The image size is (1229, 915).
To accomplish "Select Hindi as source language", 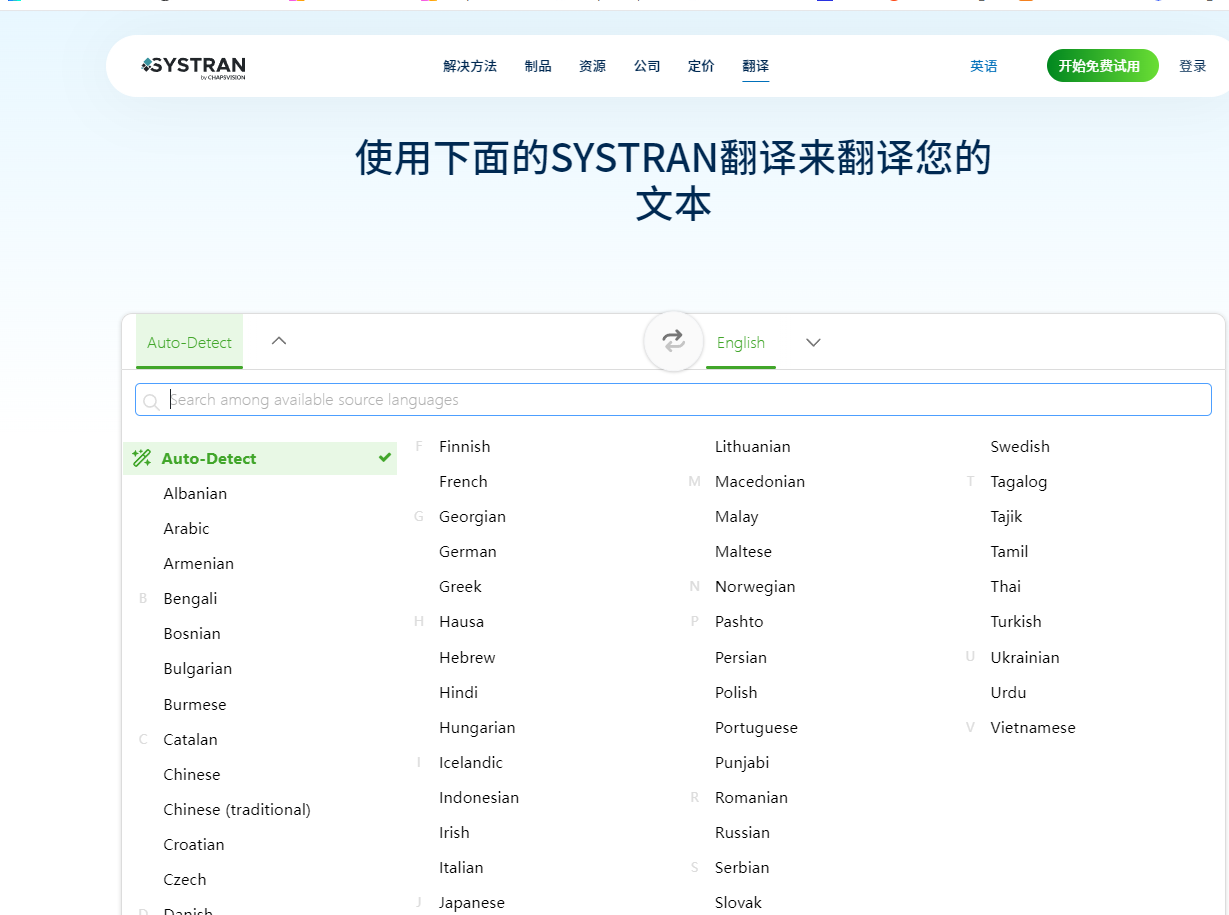I will tap(458, 692).
